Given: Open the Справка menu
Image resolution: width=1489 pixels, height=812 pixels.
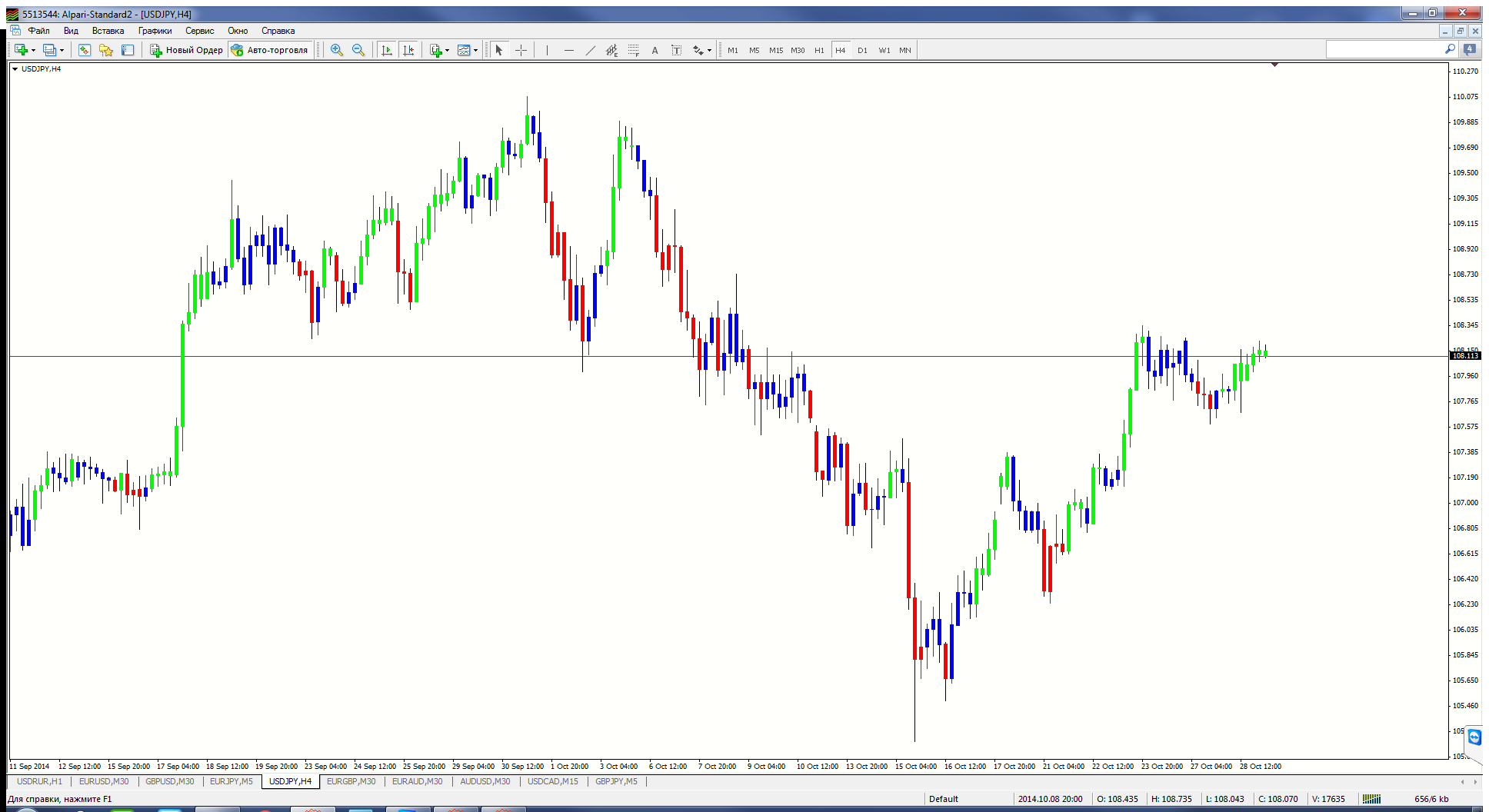Looking at the screenshot, I should pyautogui.click(x=278, y=31).
